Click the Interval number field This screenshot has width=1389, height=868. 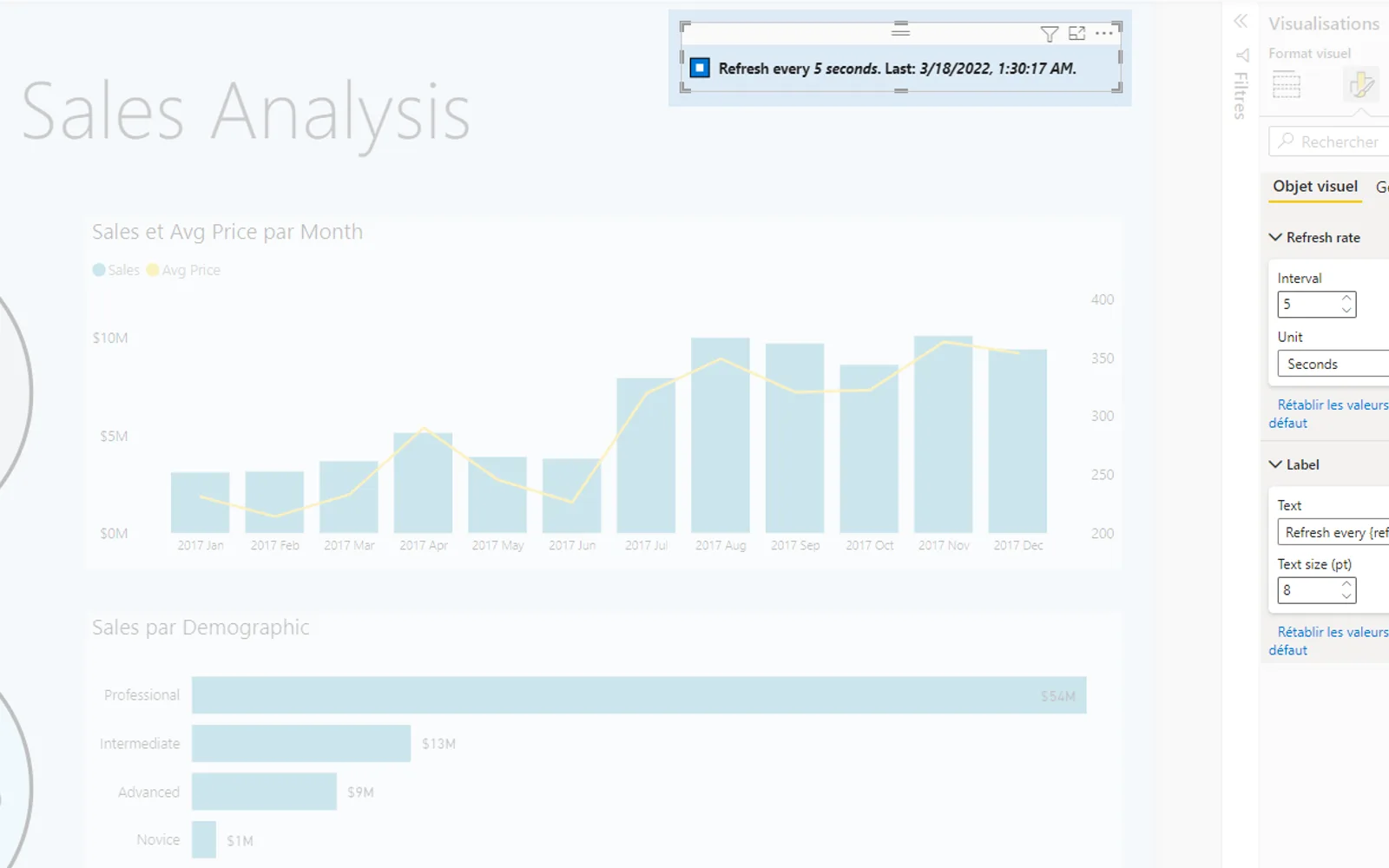(1308, 304)
